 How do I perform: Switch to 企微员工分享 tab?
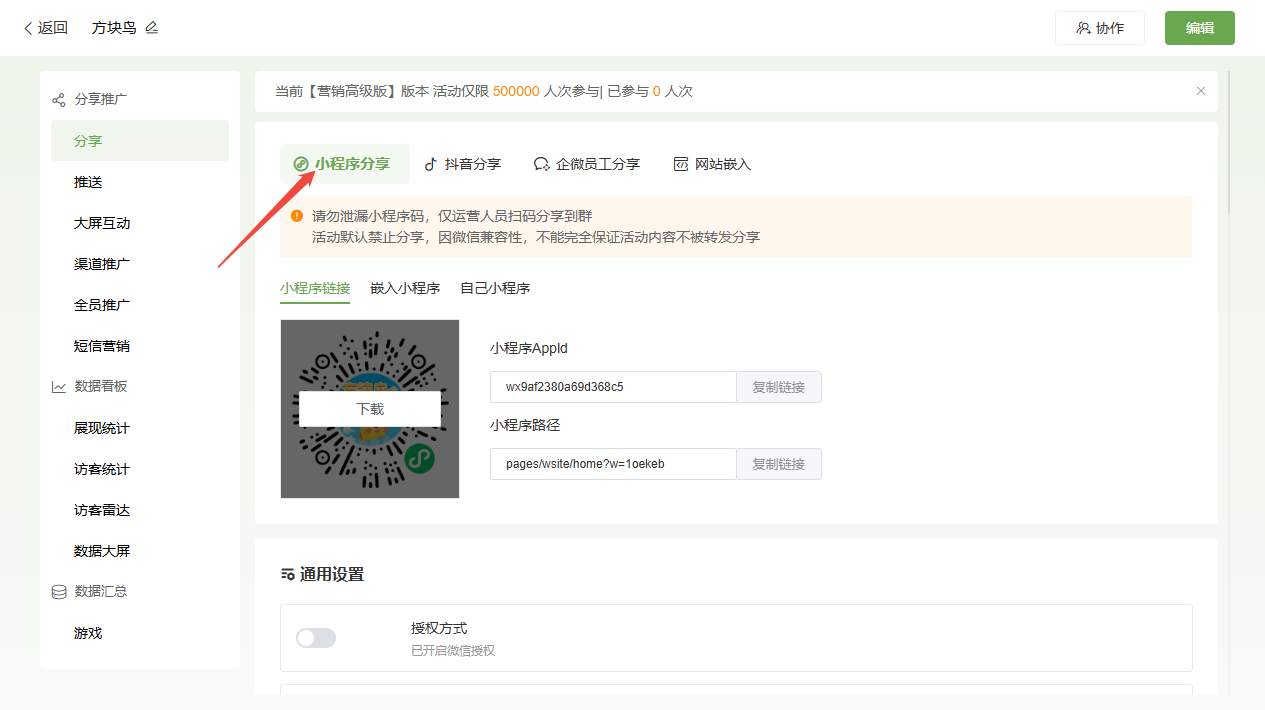tap(587, 164)
